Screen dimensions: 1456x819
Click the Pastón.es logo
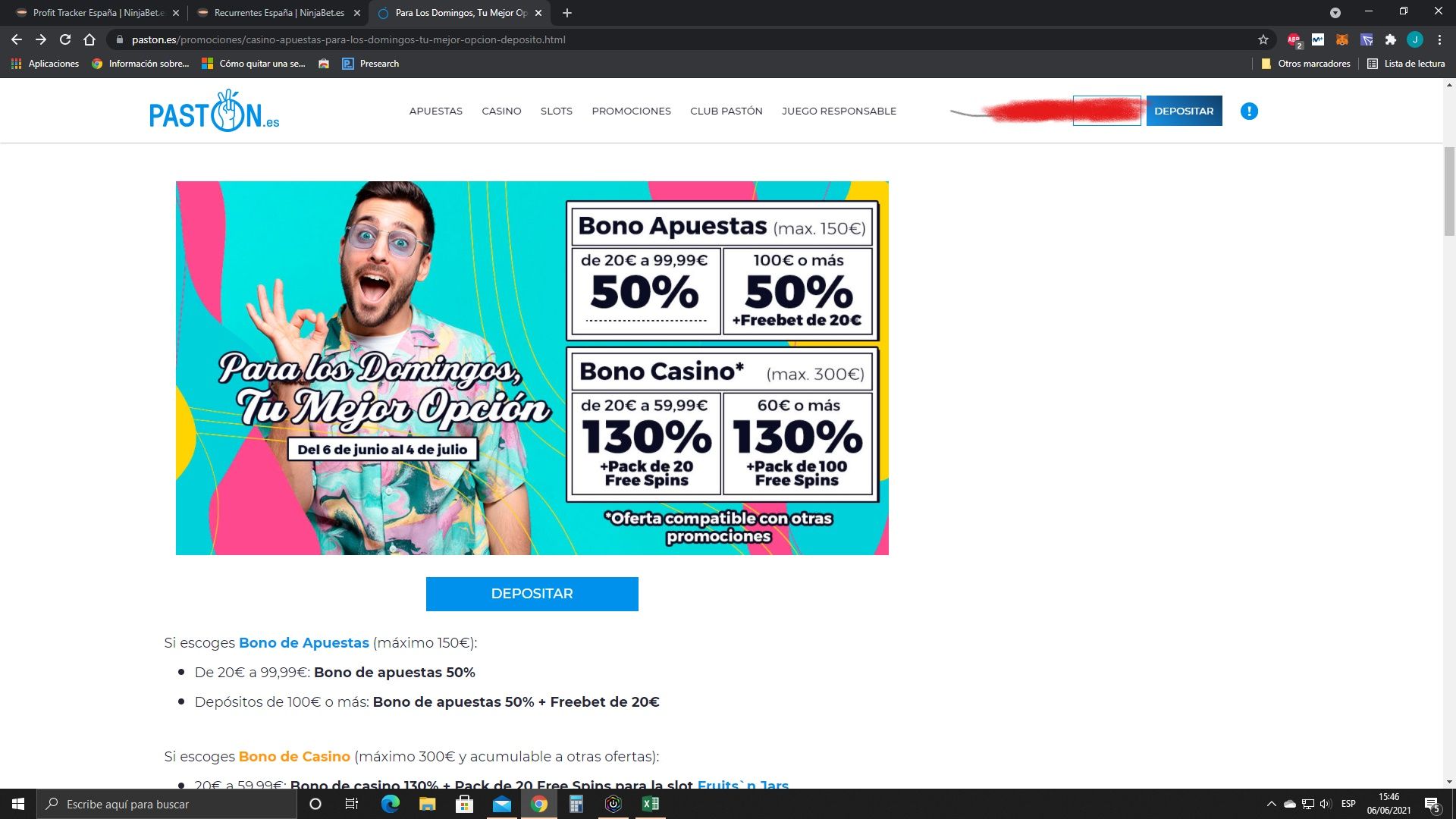pos(214,111)
